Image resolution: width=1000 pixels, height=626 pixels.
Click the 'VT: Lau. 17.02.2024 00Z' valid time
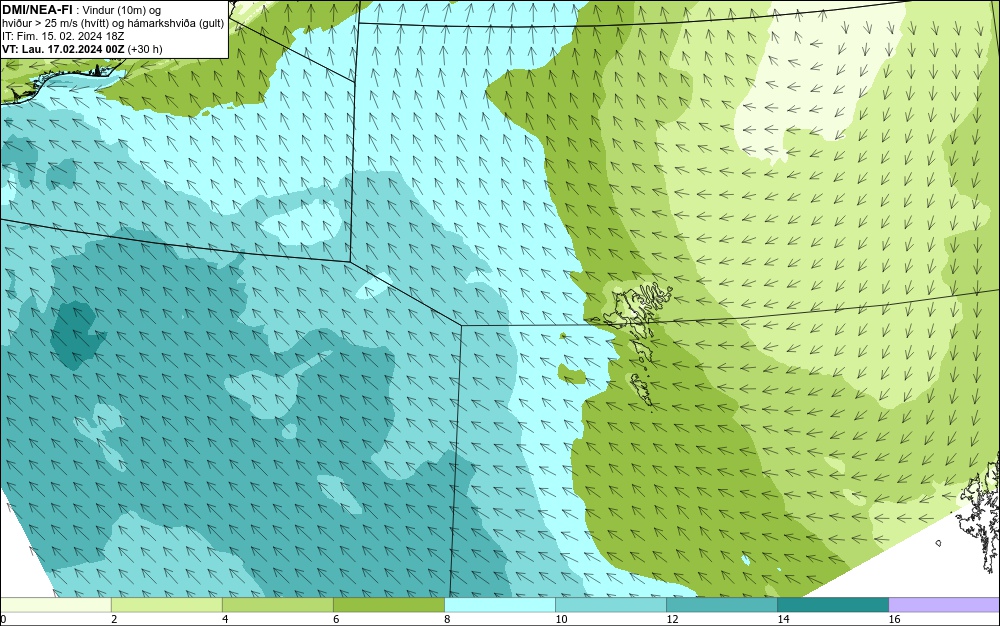[x=63, y=49]
